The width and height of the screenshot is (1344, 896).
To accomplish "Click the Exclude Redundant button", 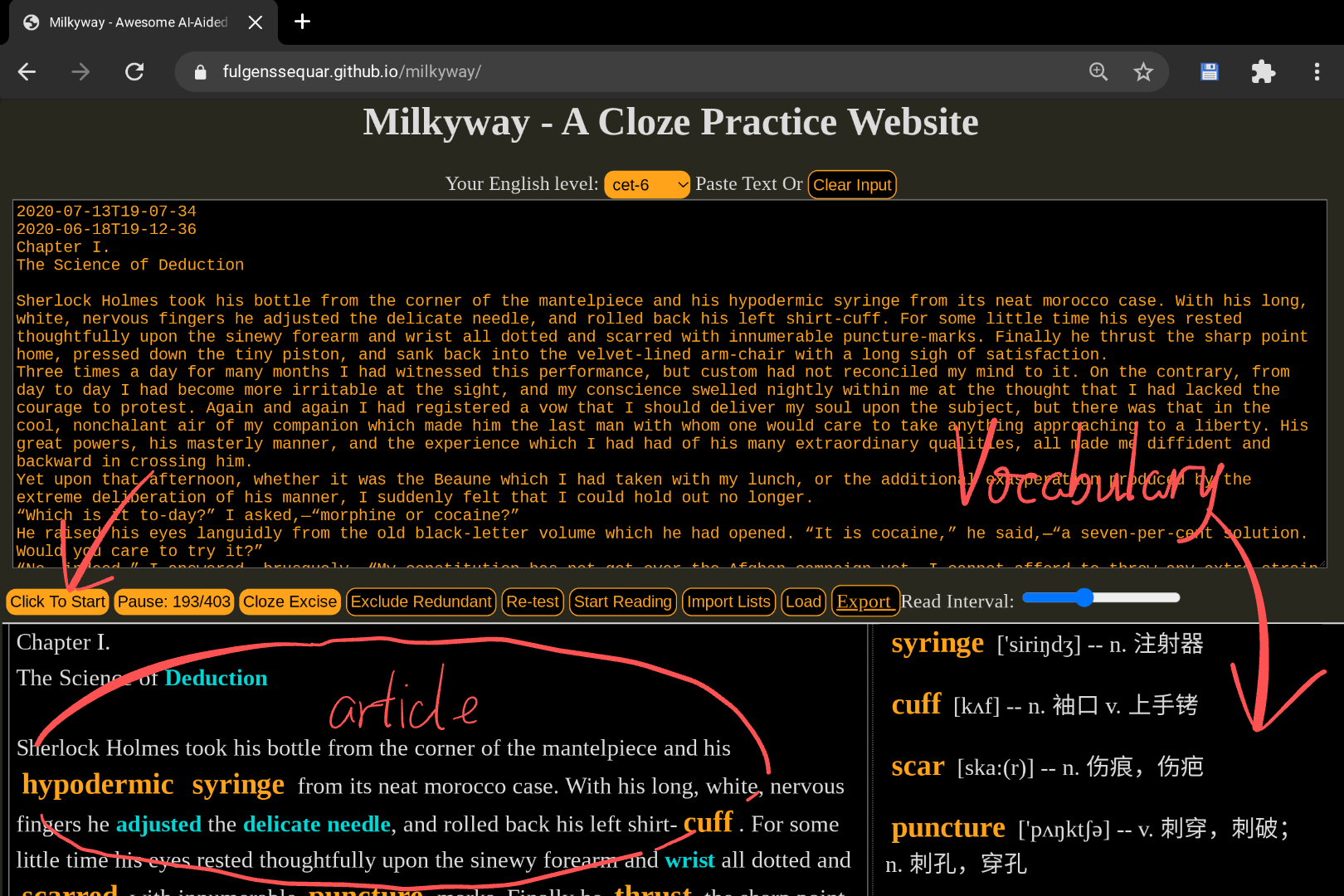I will tap(421, 601).
